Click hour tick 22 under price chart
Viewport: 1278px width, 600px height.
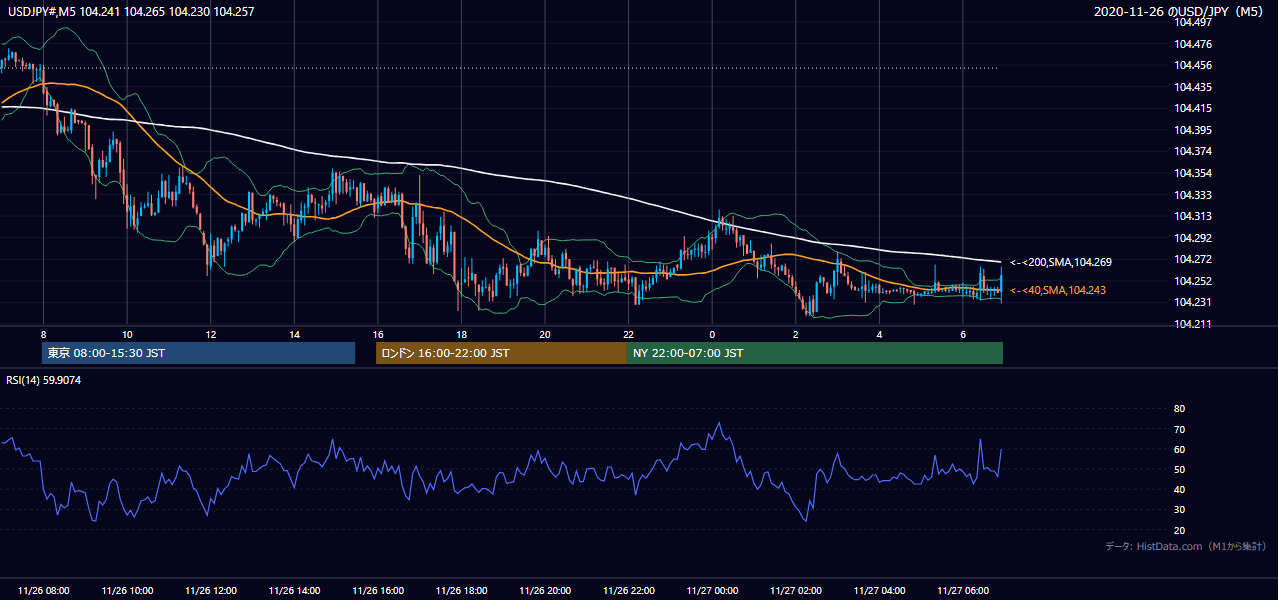629,334
